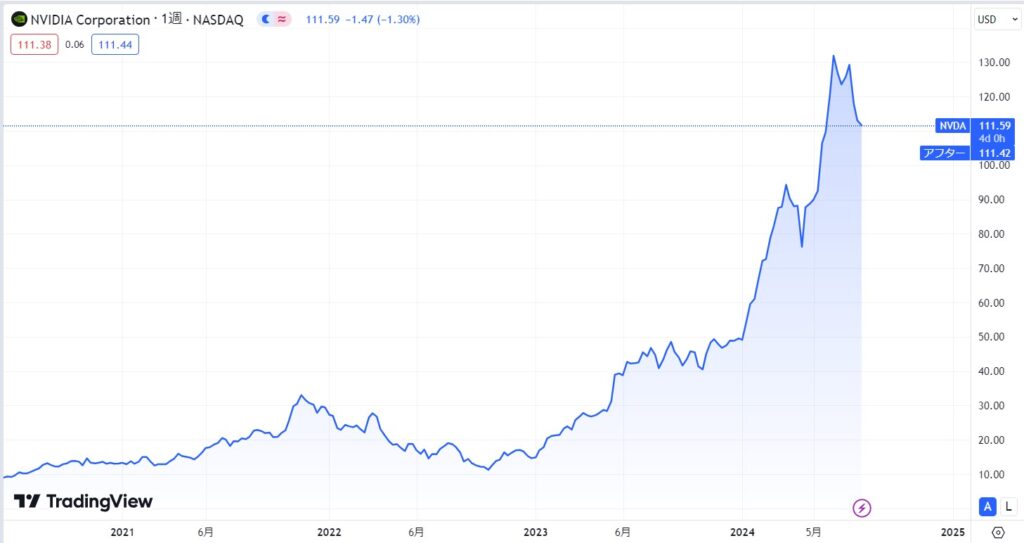This screenshot has width=1024, height=543.
Task: Click the NVDA price label tag
Action: coord(953,126)
